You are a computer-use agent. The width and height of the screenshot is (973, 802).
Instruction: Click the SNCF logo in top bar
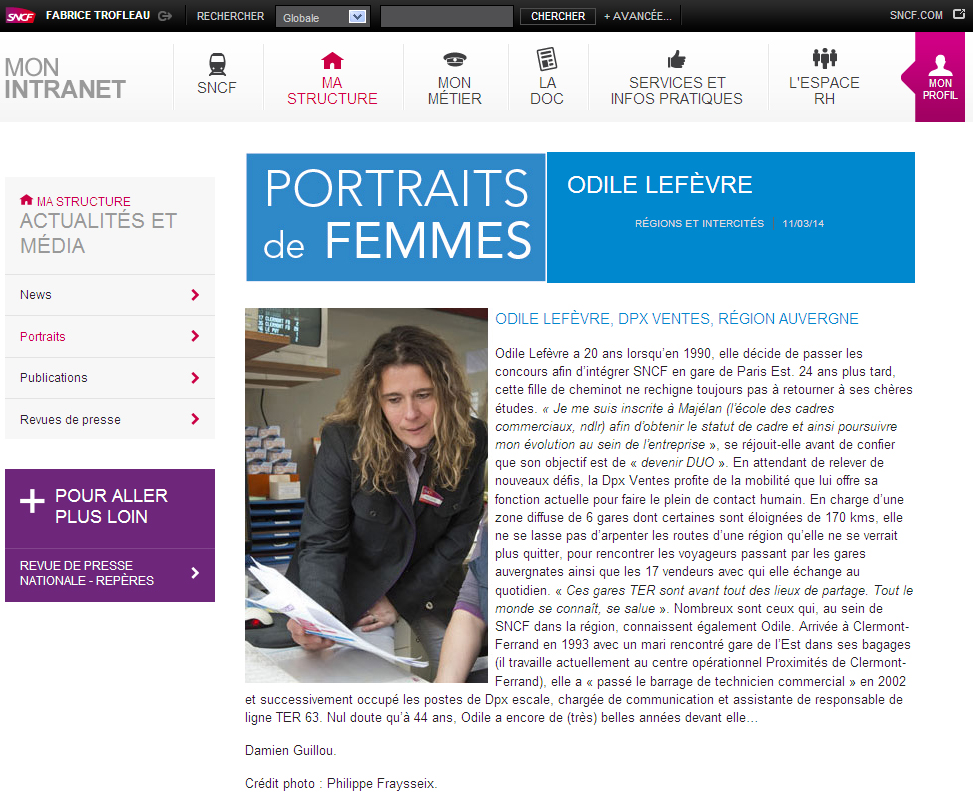pos(20,16)
